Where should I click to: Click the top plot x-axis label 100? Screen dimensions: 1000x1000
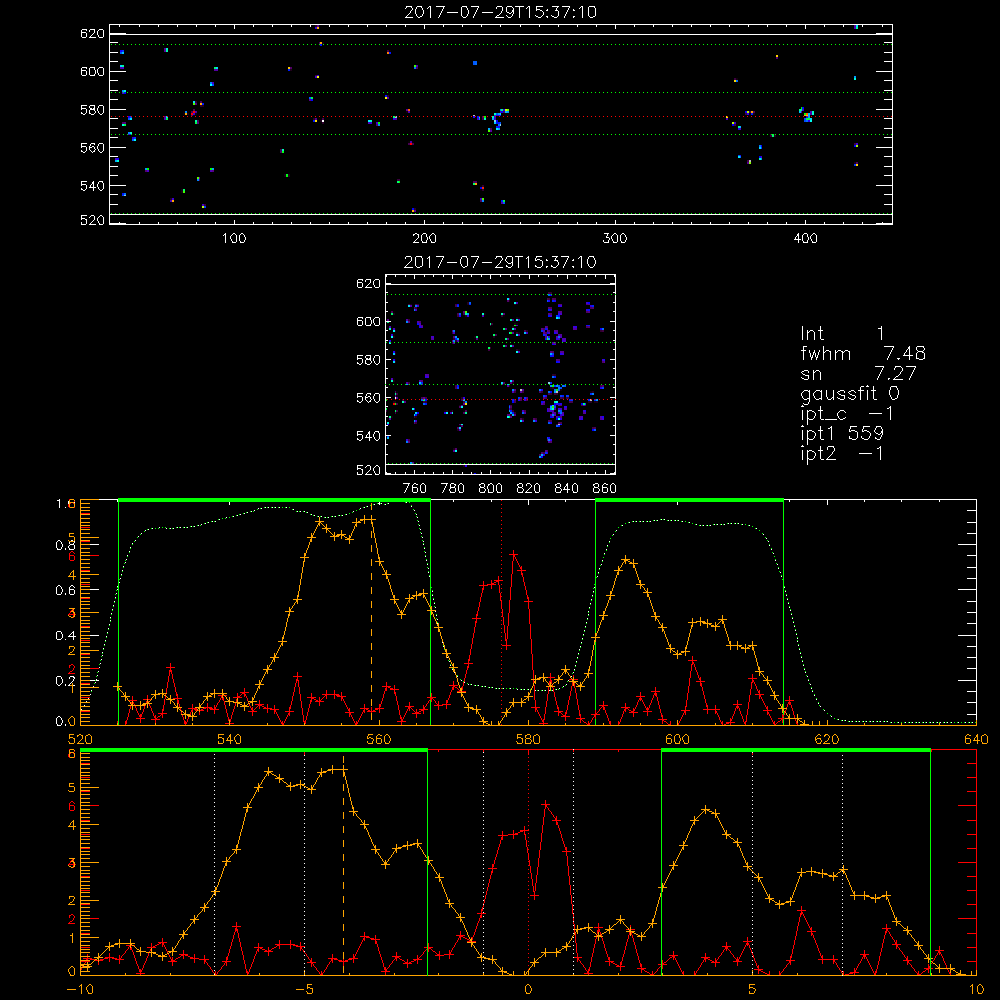click(234, 239)
